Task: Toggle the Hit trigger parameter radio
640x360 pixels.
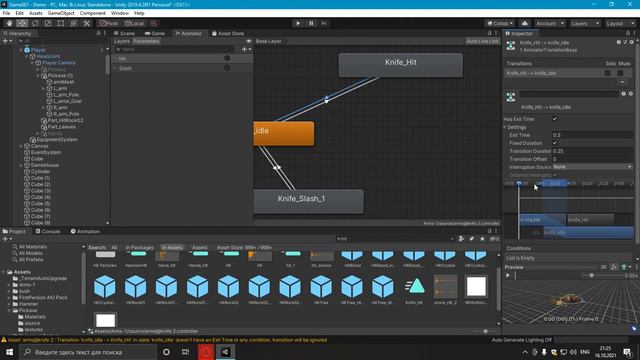Action: pyautogui.click(x=227, y=58)
